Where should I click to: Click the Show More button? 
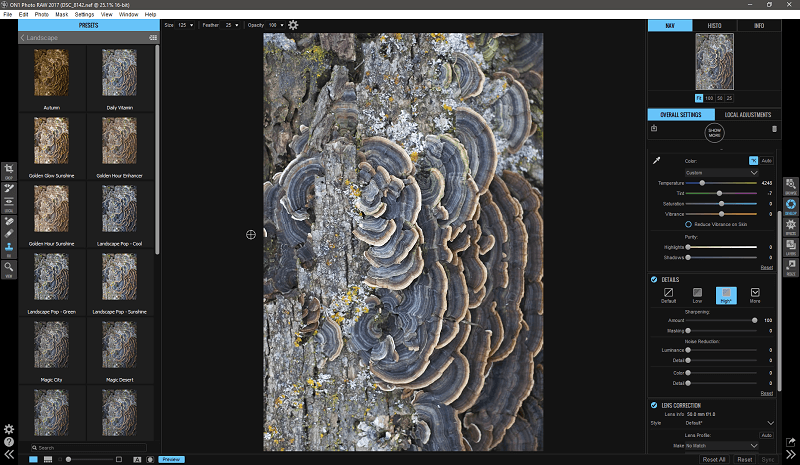tap(715, 132)
